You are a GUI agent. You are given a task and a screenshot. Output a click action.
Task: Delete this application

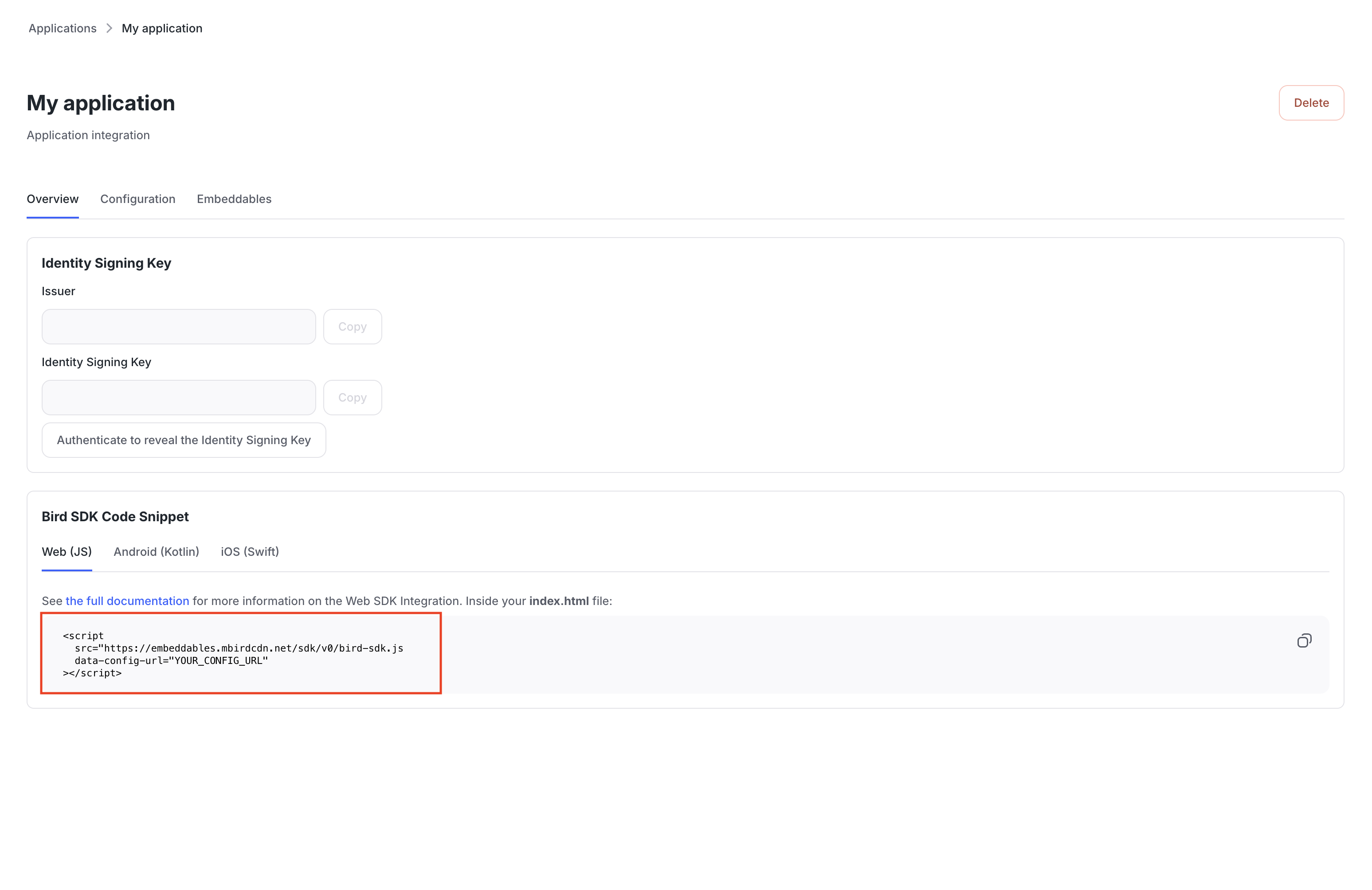click(1311, 102)
